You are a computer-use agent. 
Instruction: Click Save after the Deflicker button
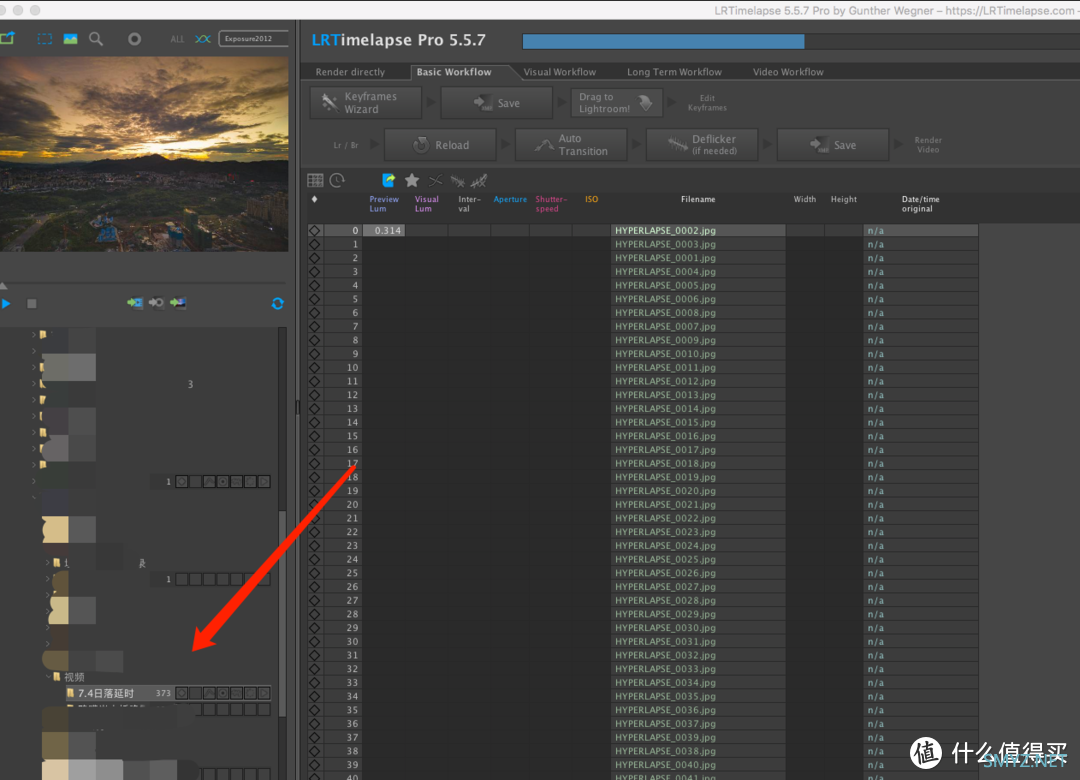pos(833,145)
